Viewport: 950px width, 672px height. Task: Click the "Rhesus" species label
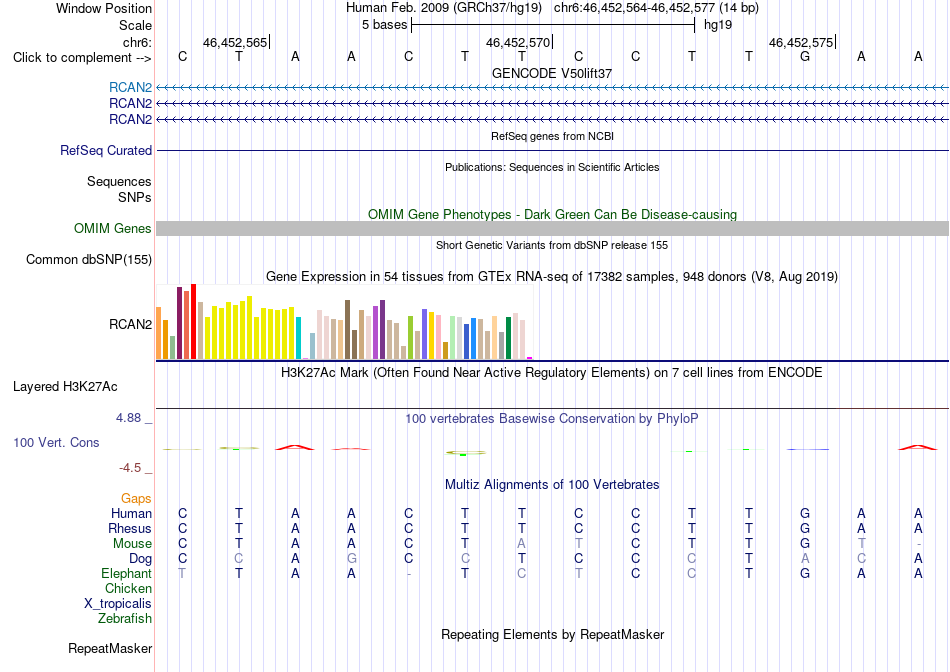click(x=130, y=528)
